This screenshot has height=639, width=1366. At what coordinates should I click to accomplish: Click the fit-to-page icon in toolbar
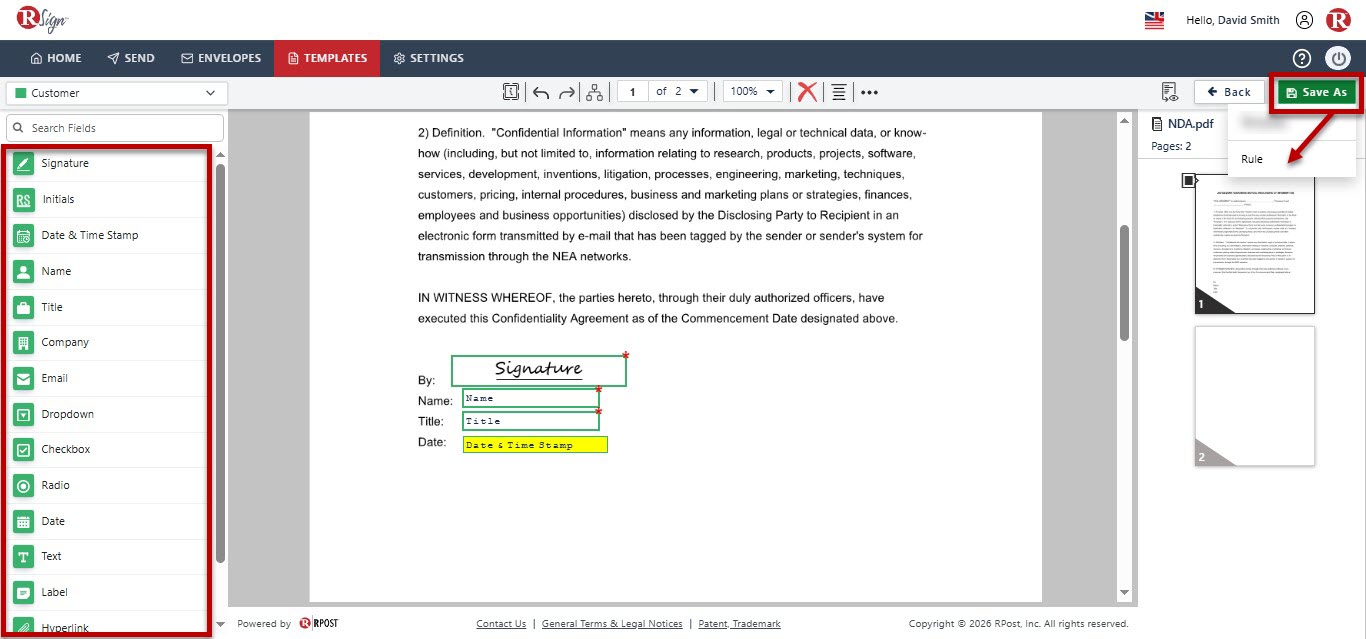511,92
